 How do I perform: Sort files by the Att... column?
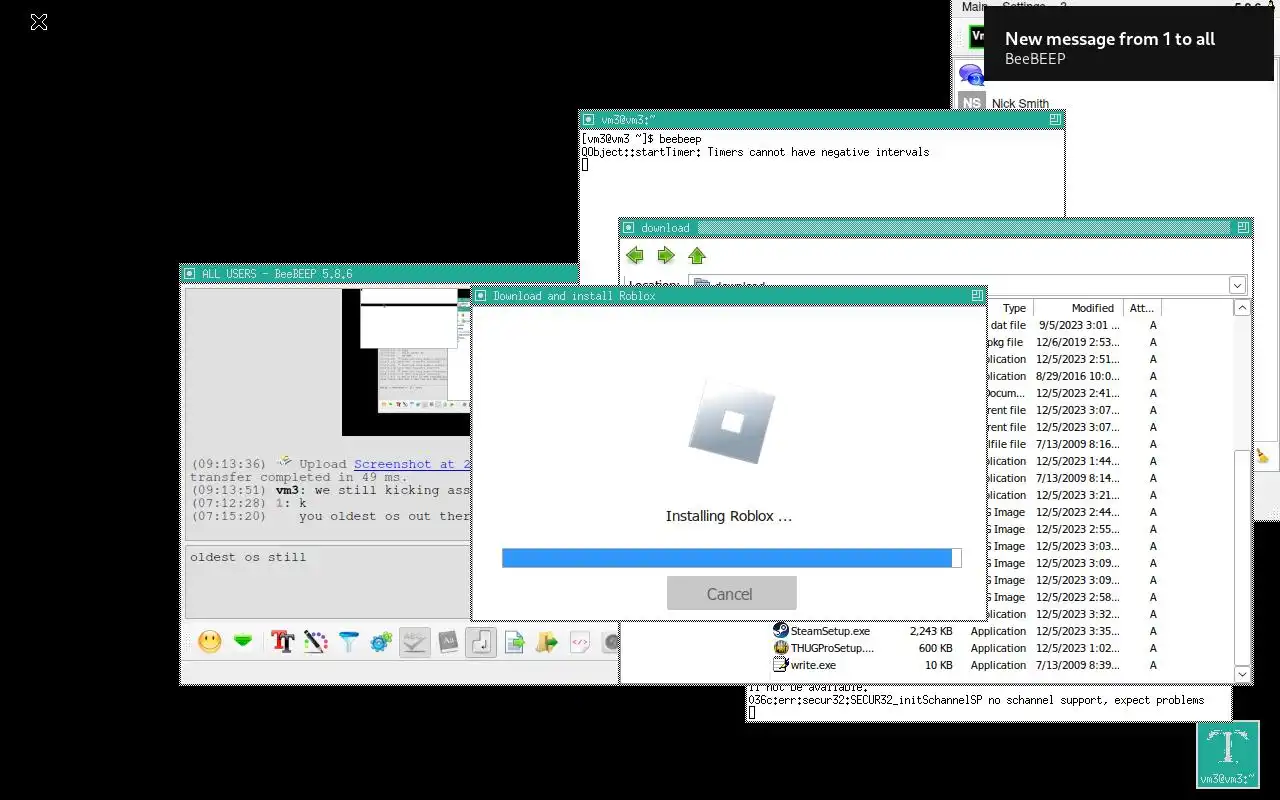click(x=1141, y=308)
